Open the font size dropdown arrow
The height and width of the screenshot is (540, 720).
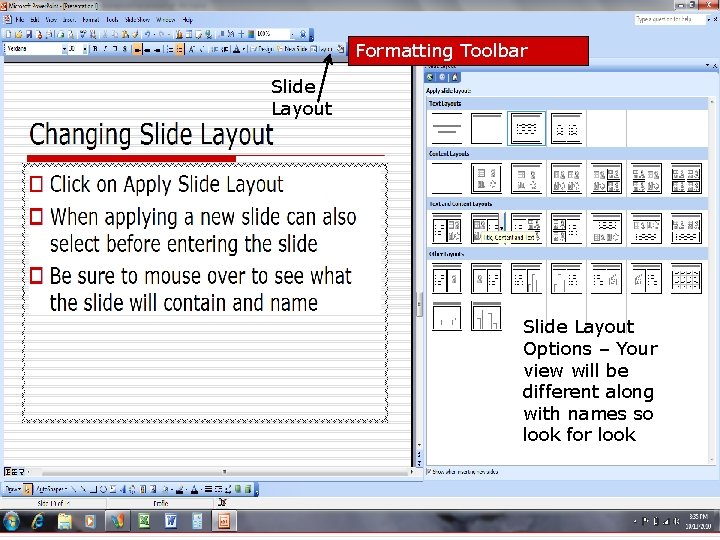(x=85, y=49)
